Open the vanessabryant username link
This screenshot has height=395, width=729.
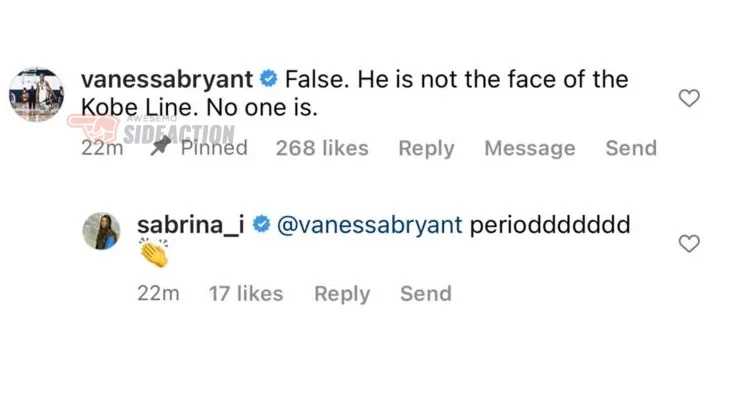coord(167,79)
